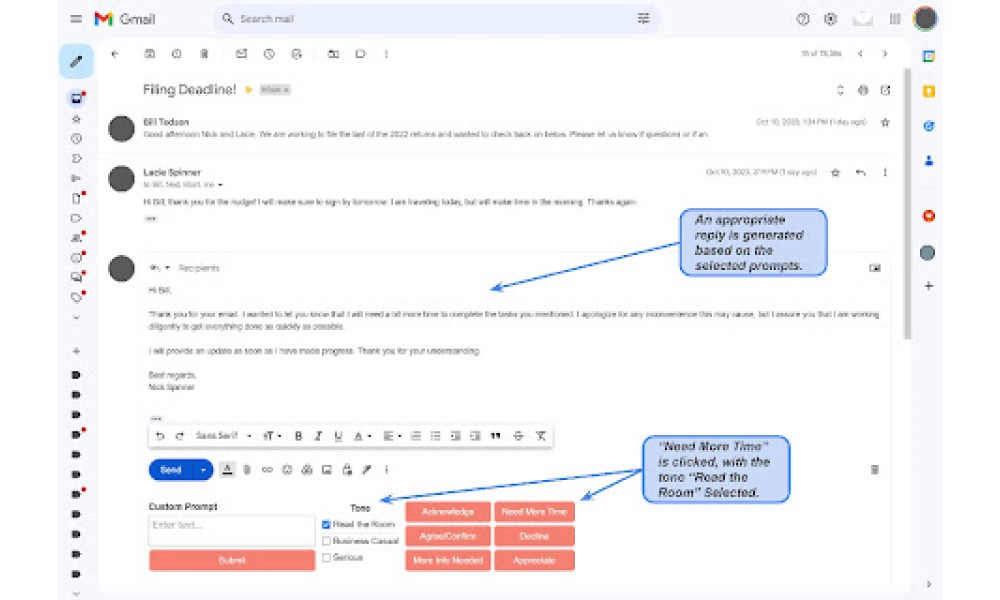Report this conversation as spam
This screenshot has width=1000, height=600.
tap(177, 54)
